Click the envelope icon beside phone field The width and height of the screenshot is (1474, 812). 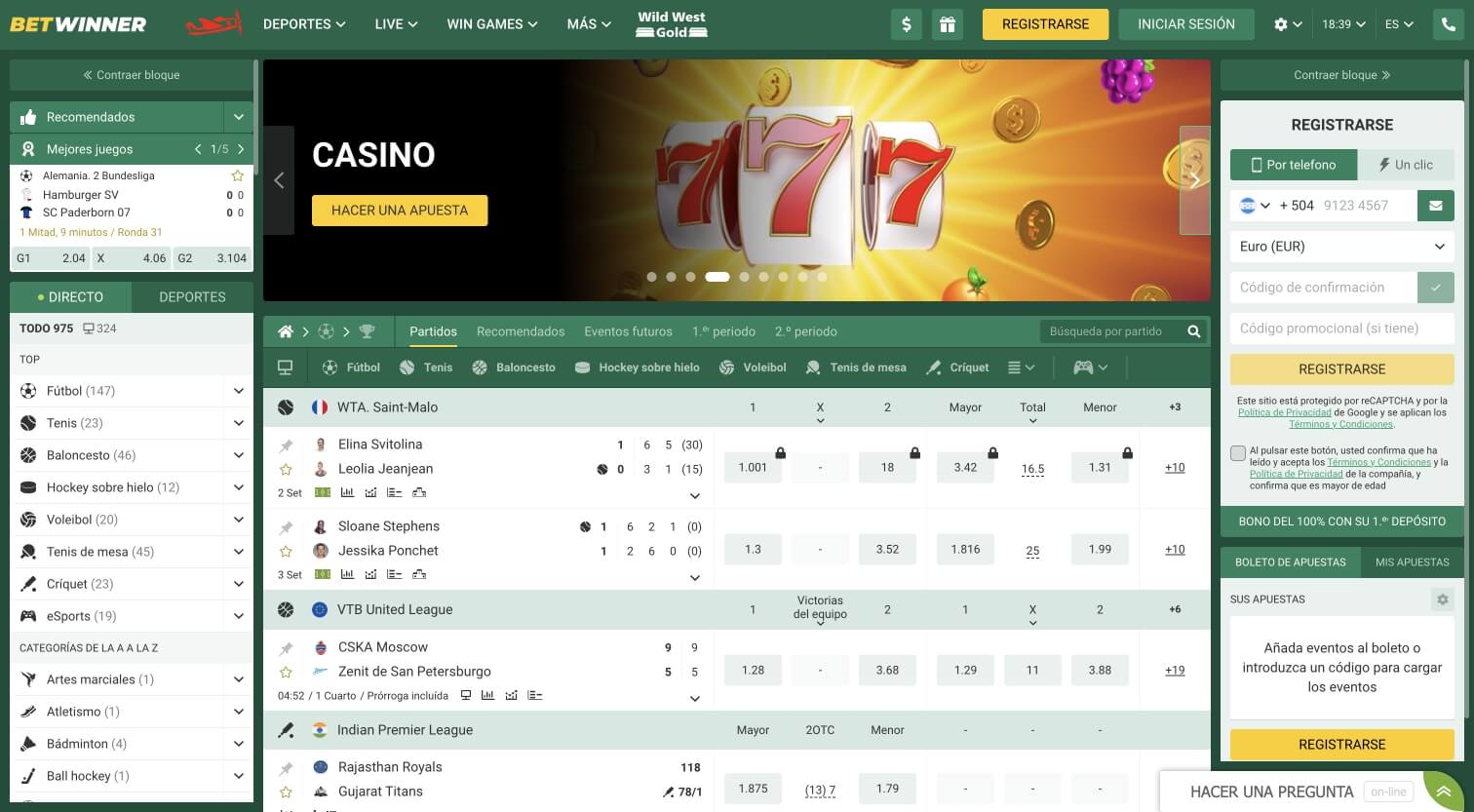pos(1435,206)
